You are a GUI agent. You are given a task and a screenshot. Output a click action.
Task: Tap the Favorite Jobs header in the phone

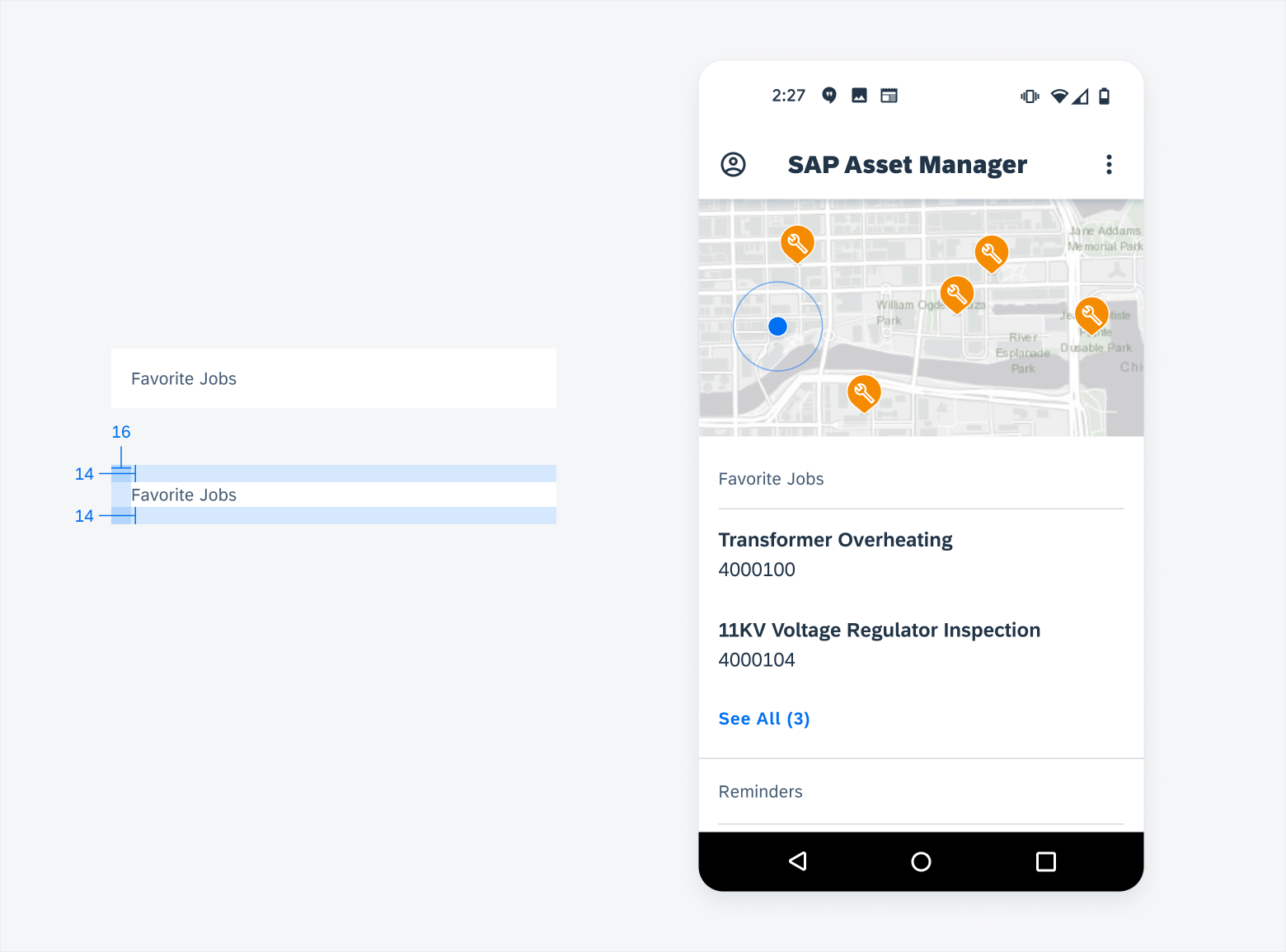tap(771, 479)
